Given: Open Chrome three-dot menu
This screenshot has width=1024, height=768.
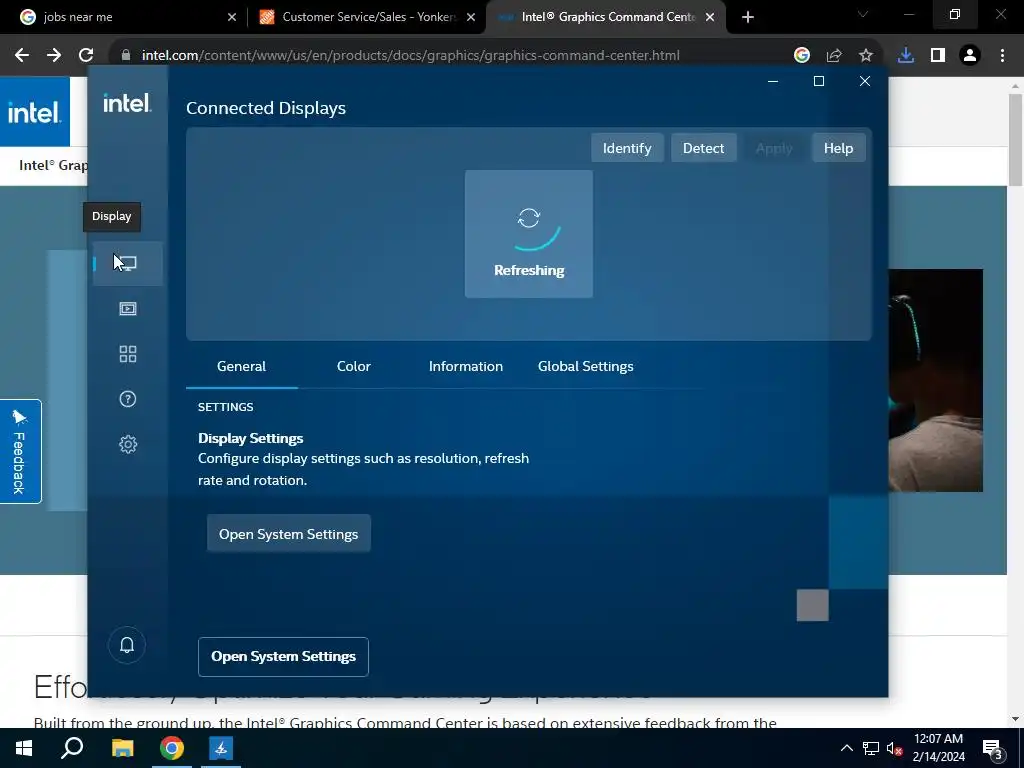Looking at the screenshot, I should (1002, 56).
